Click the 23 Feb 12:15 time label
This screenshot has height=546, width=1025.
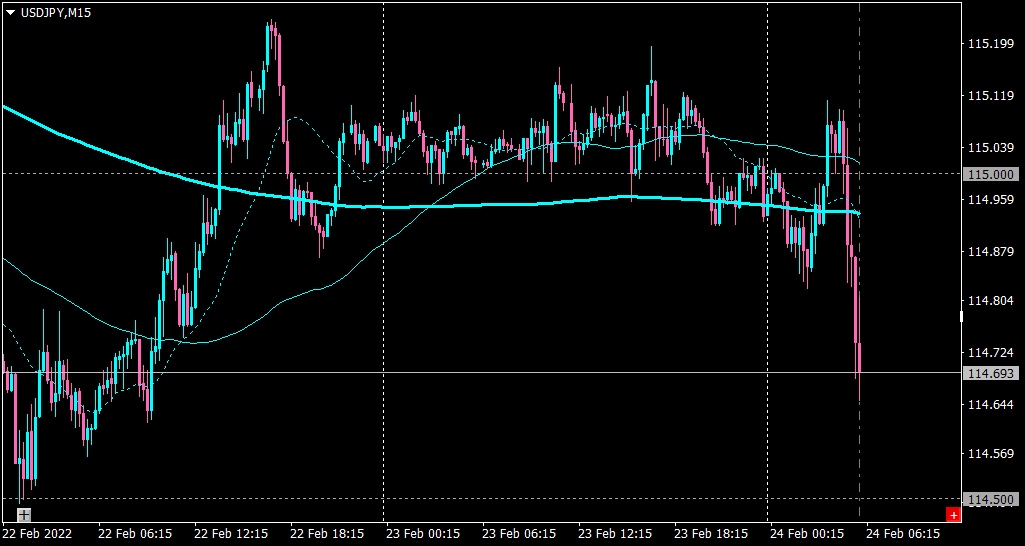coord(616,534)
